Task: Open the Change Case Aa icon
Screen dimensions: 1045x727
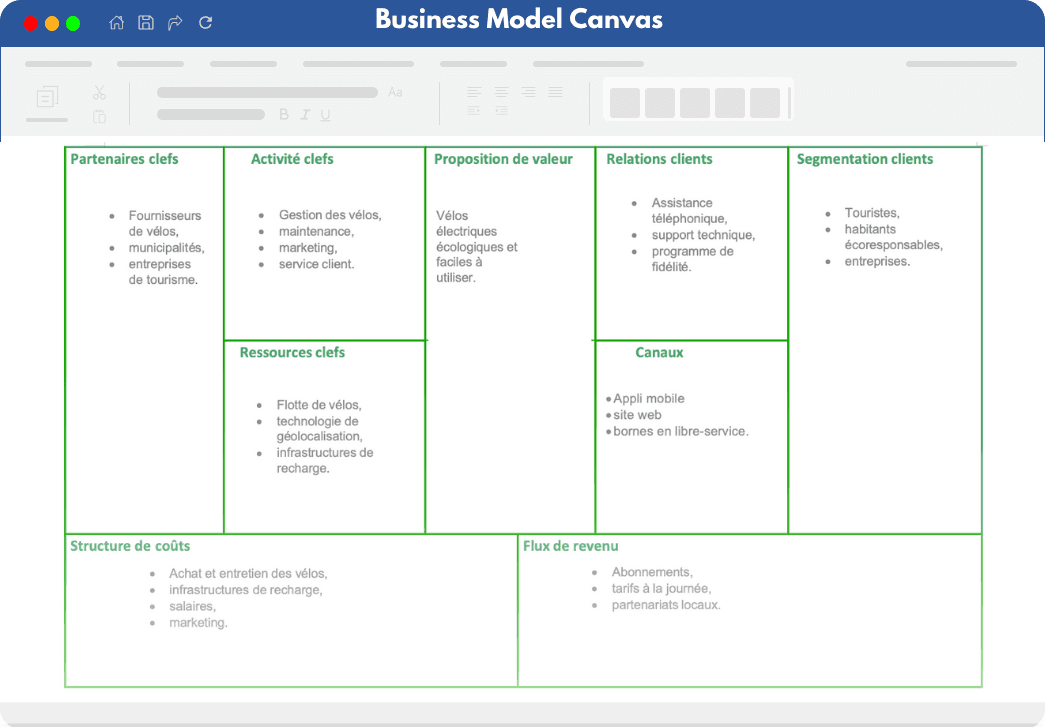Action: [395, 93]
